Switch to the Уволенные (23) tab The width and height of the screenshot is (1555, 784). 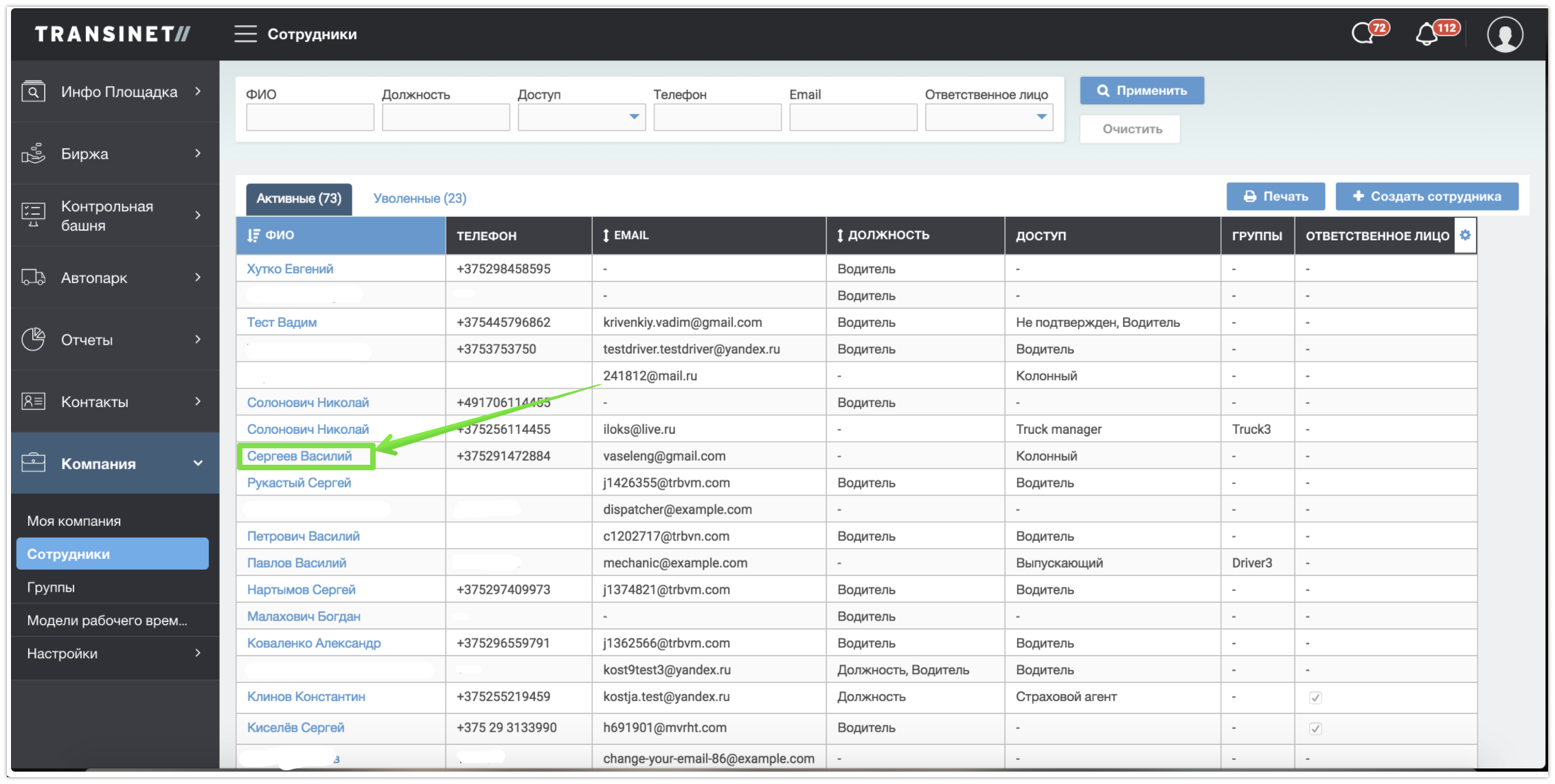coord(420,198)
